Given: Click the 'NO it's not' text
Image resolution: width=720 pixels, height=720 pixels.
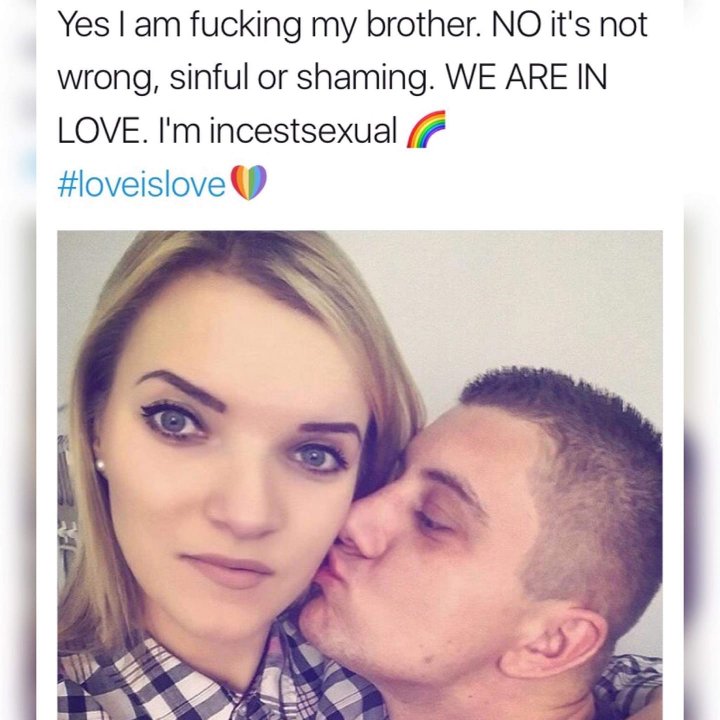Looking at the screenshot, I should (569, 24).
